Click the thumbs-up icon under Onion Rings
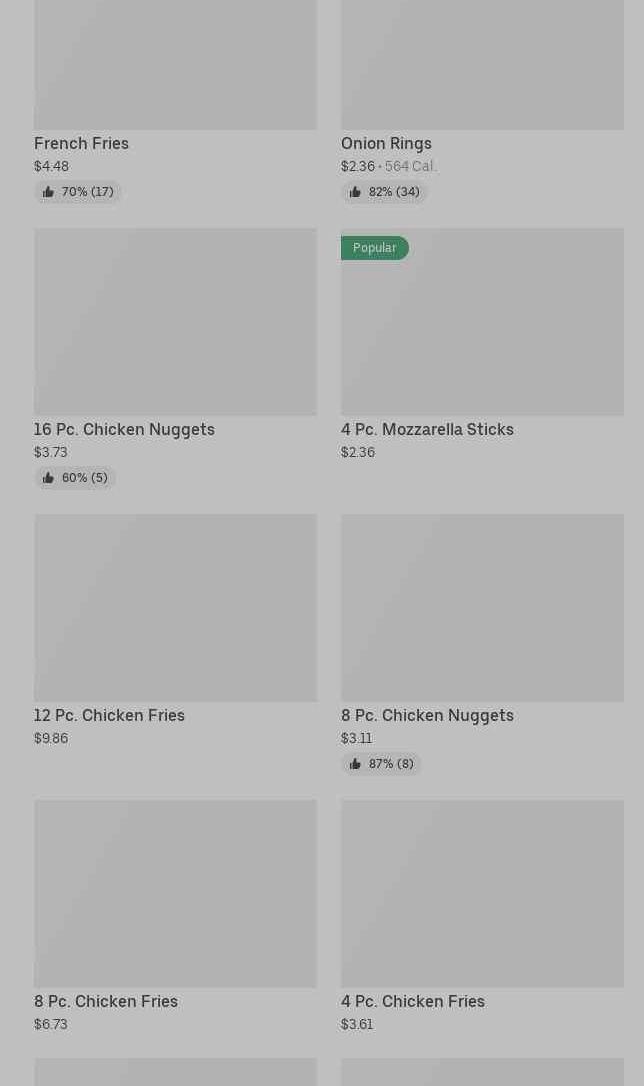644x1086 pixels. 355,192
